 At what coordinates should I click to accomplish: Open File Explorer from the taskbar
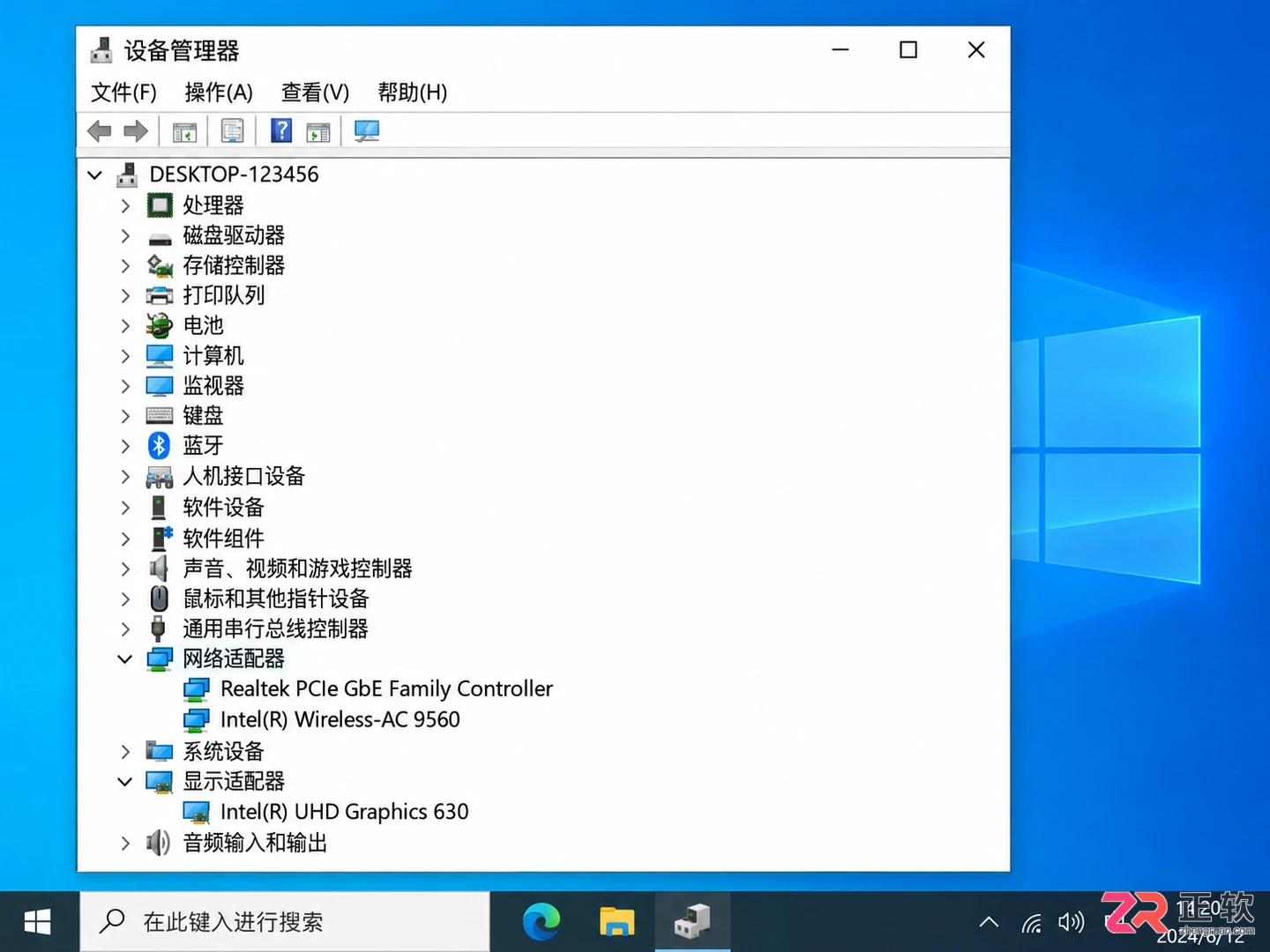click(x=616, y=922)
